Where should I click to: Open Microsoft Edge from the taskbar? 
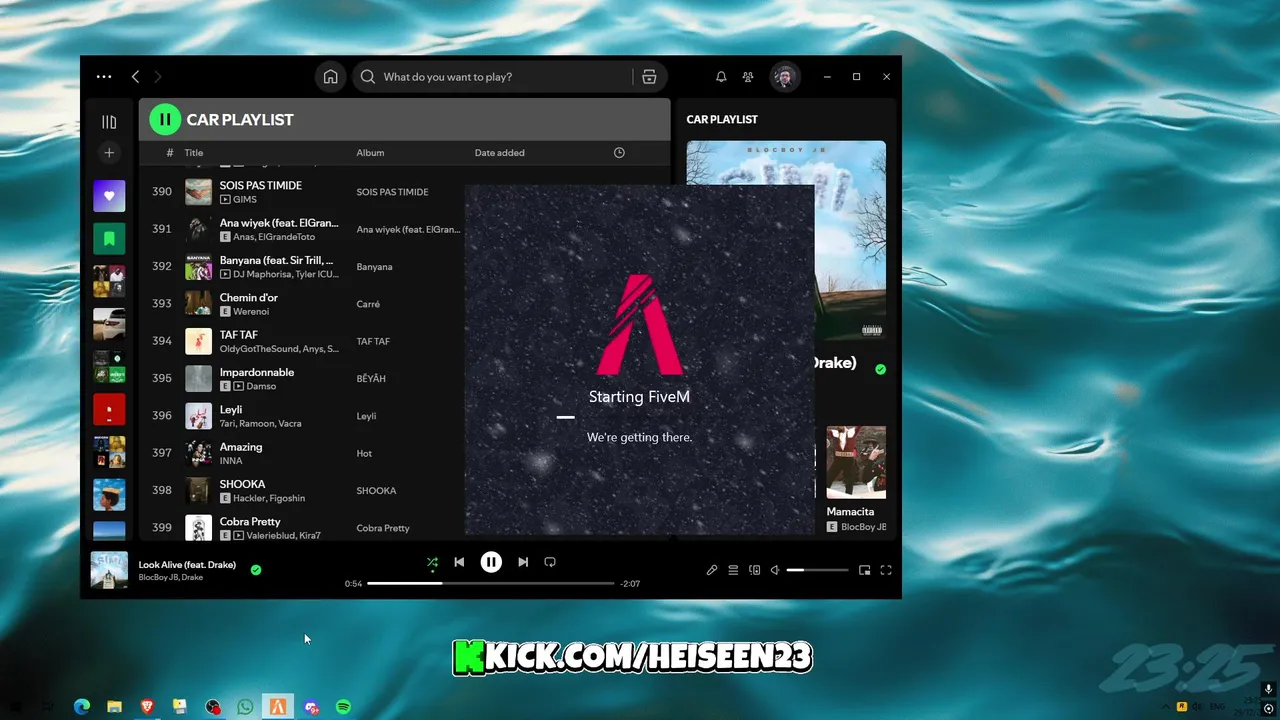click(x=82, y=707)
